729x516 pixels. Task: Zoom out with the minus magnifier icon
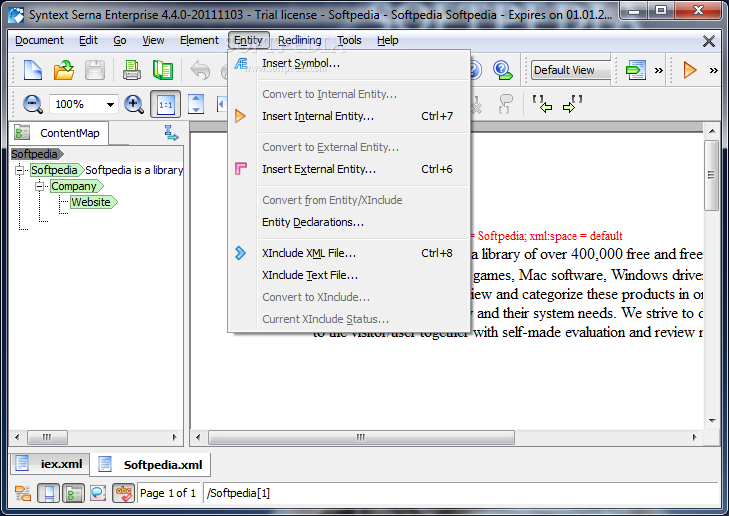coord(33,104)
